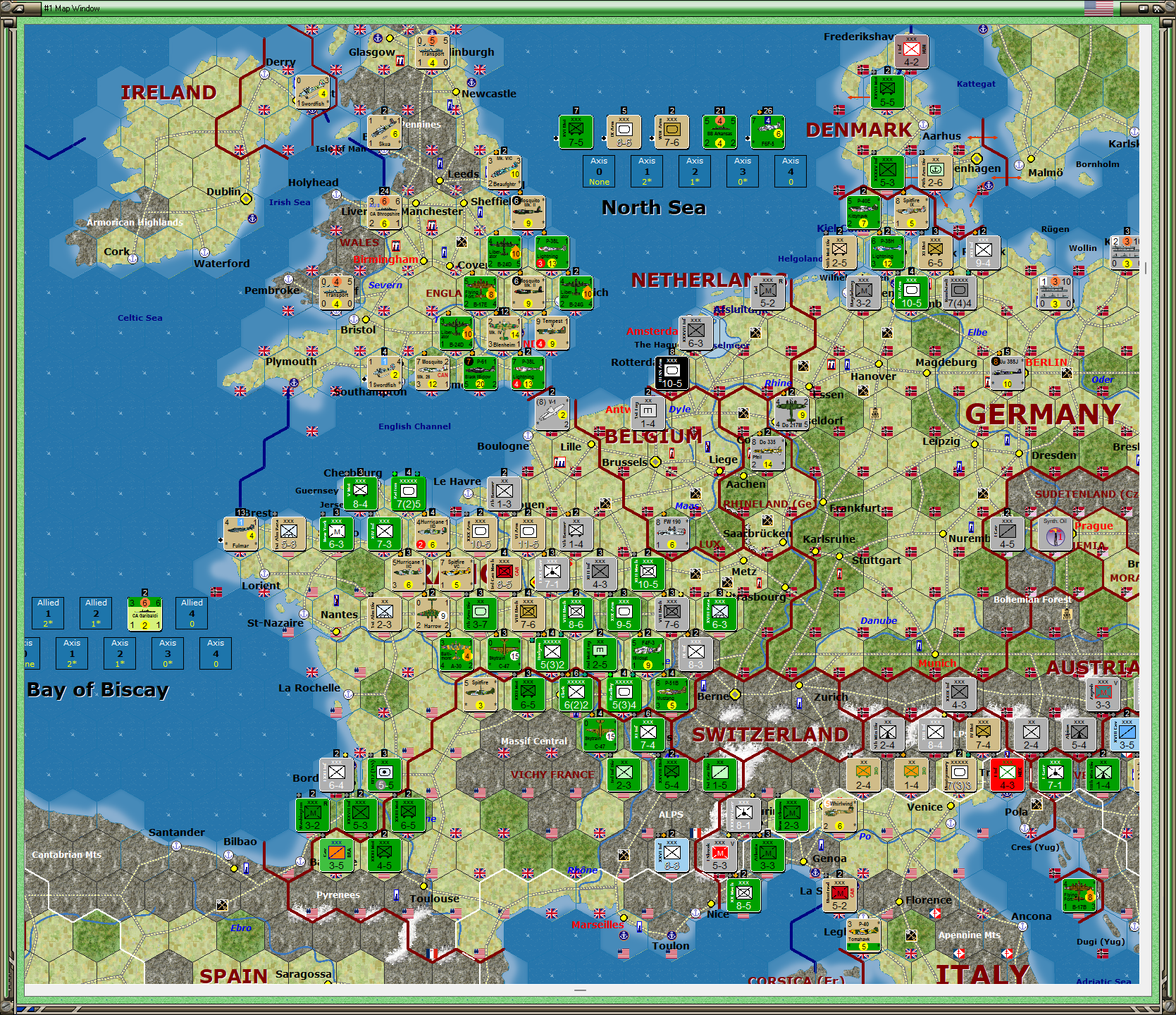Select gray 6-3 counter at Amsterdam
Screen dimensions: 1176x1015
(x=695, y=333)
